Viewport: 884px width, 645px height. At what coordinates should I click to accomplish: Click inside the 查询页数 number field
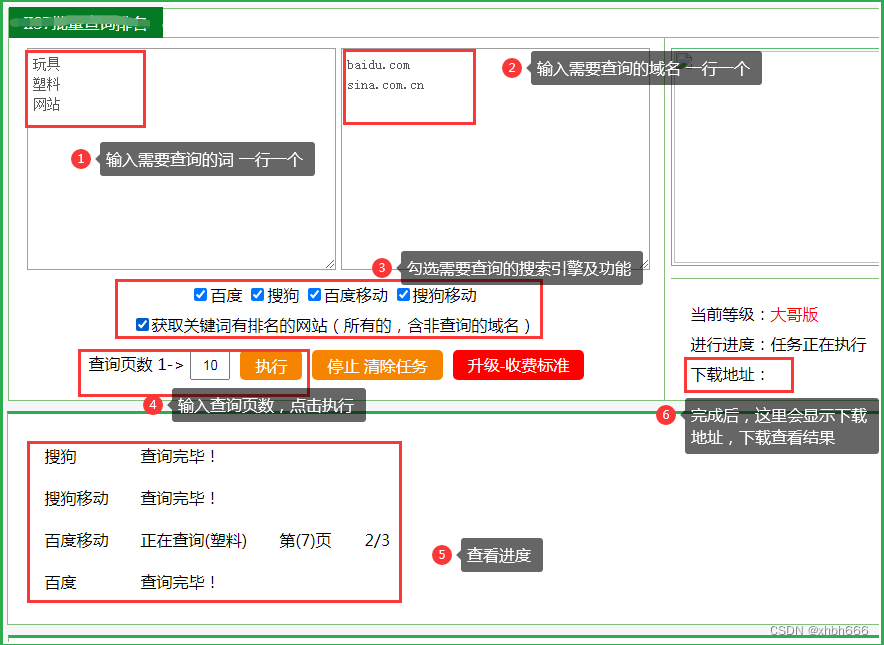(x=210, y=366)
